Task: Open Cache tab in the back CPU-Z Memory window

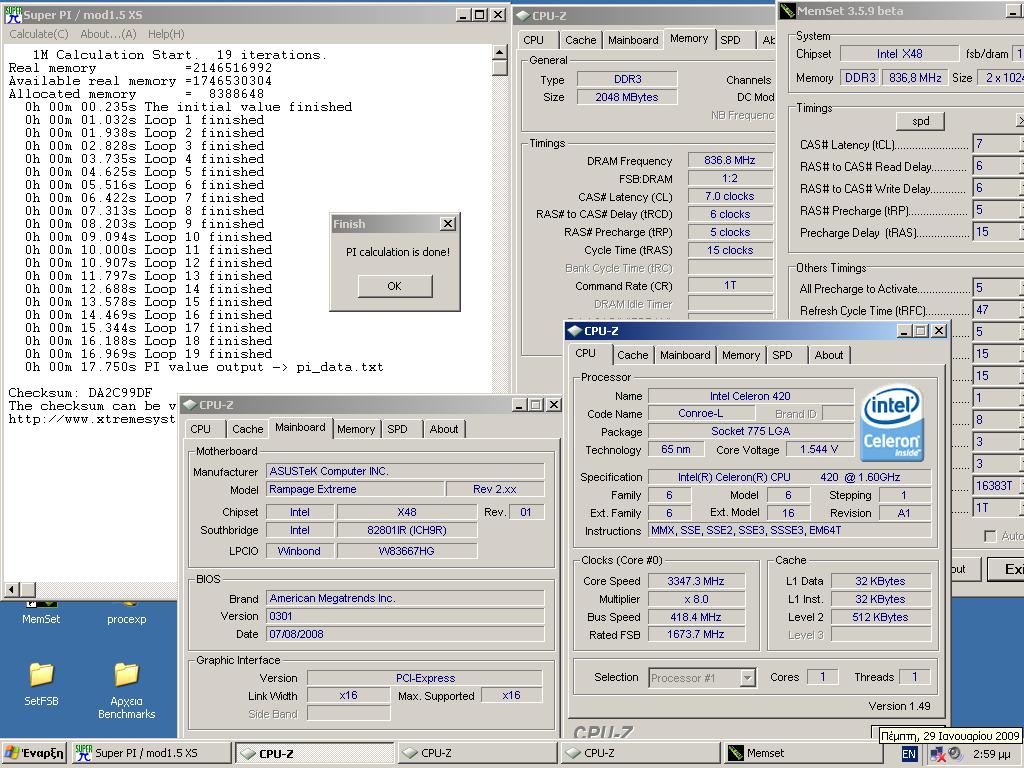Action: (x=581, y=40)
